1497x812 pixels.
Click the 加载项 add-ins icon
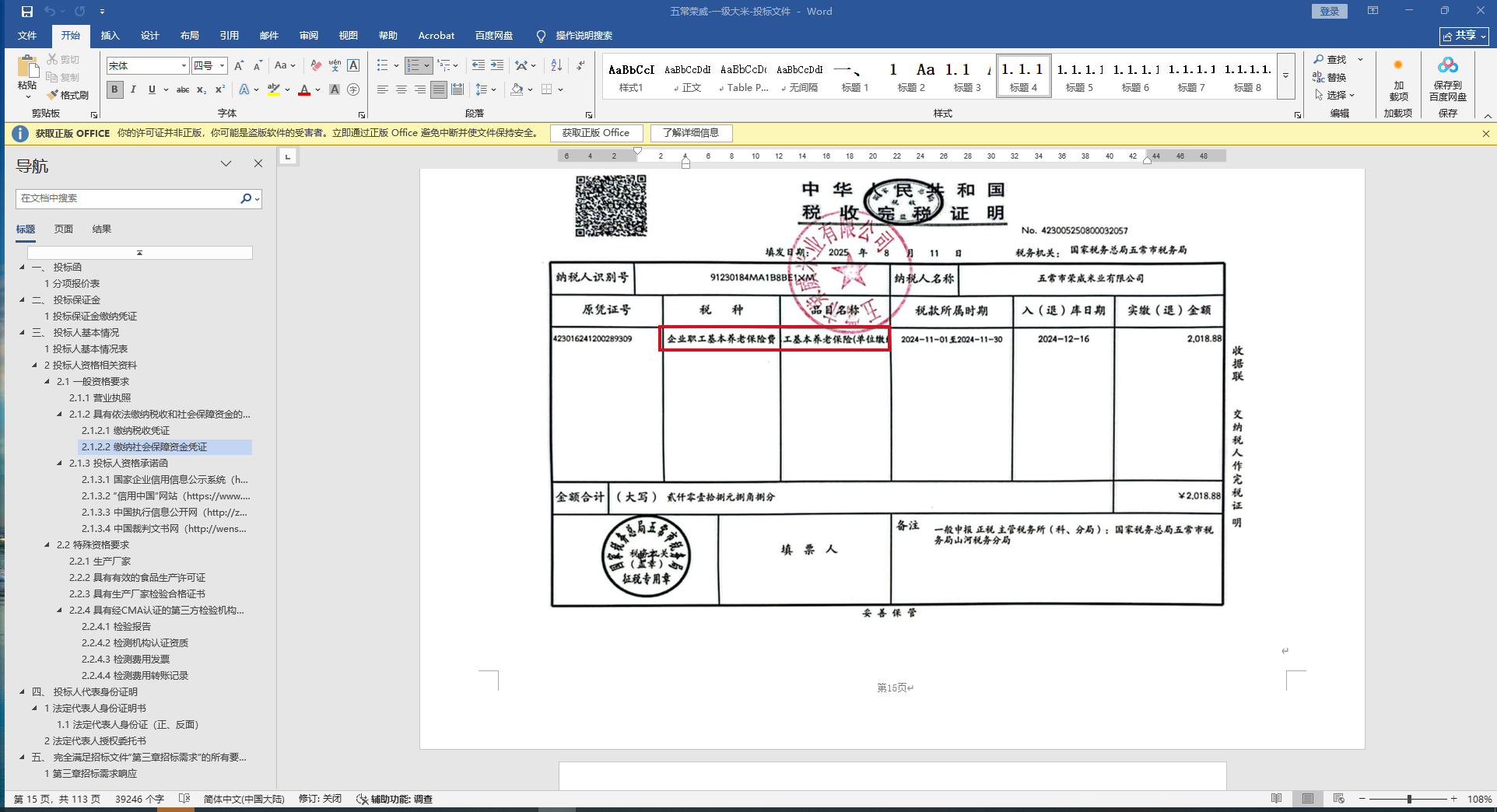(x=1398, y=80)
